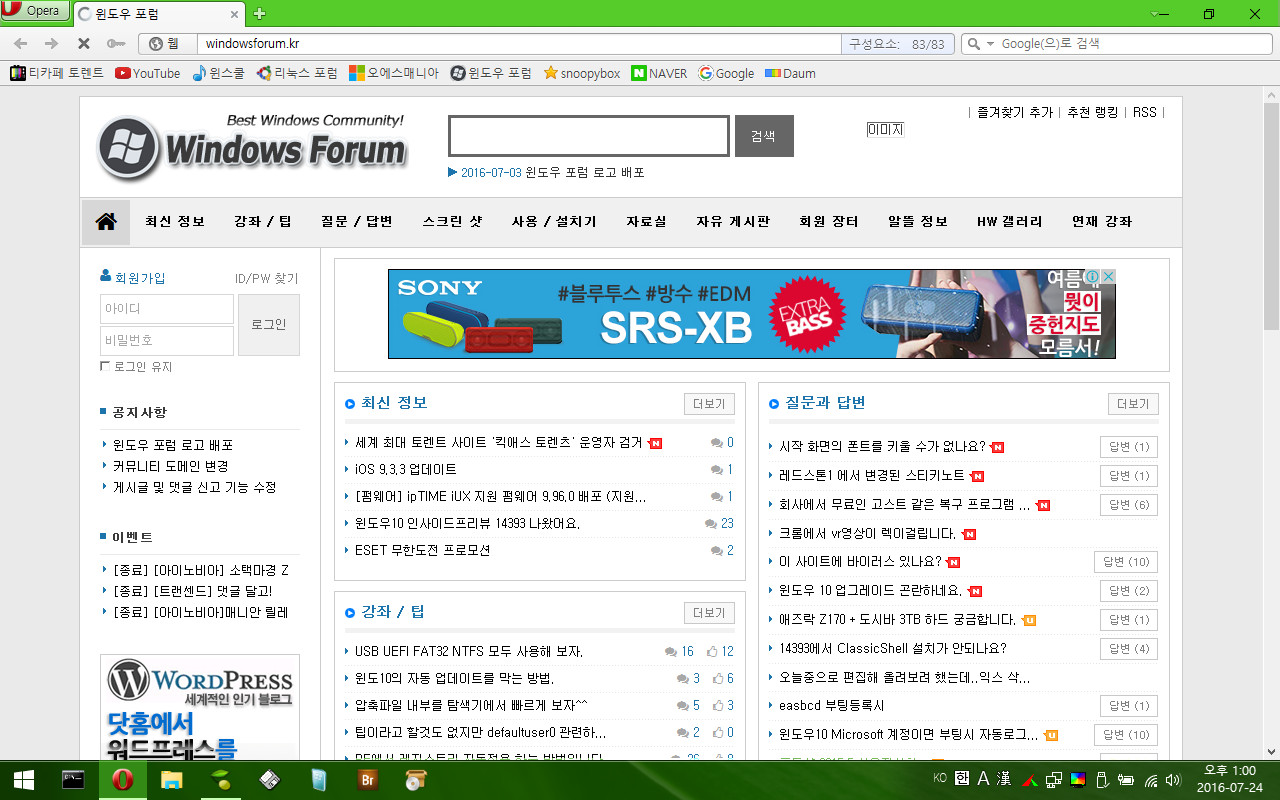Click 답변 (6) next to 회사에서 무료인 고스트 같은 복구 프로그램

tap(1128, 505)
